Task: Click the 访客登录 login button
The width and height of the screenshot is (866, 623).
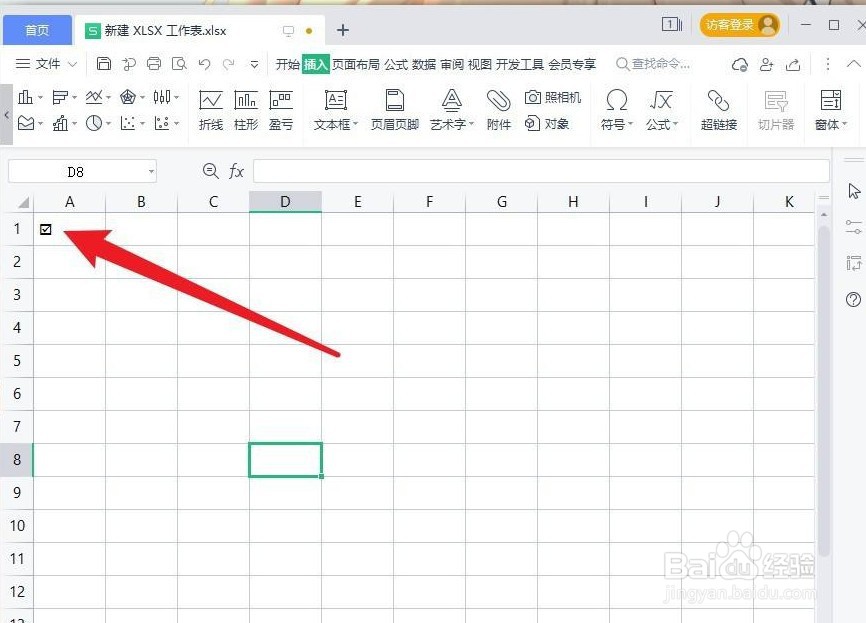Action: click(x=738, y=24)
